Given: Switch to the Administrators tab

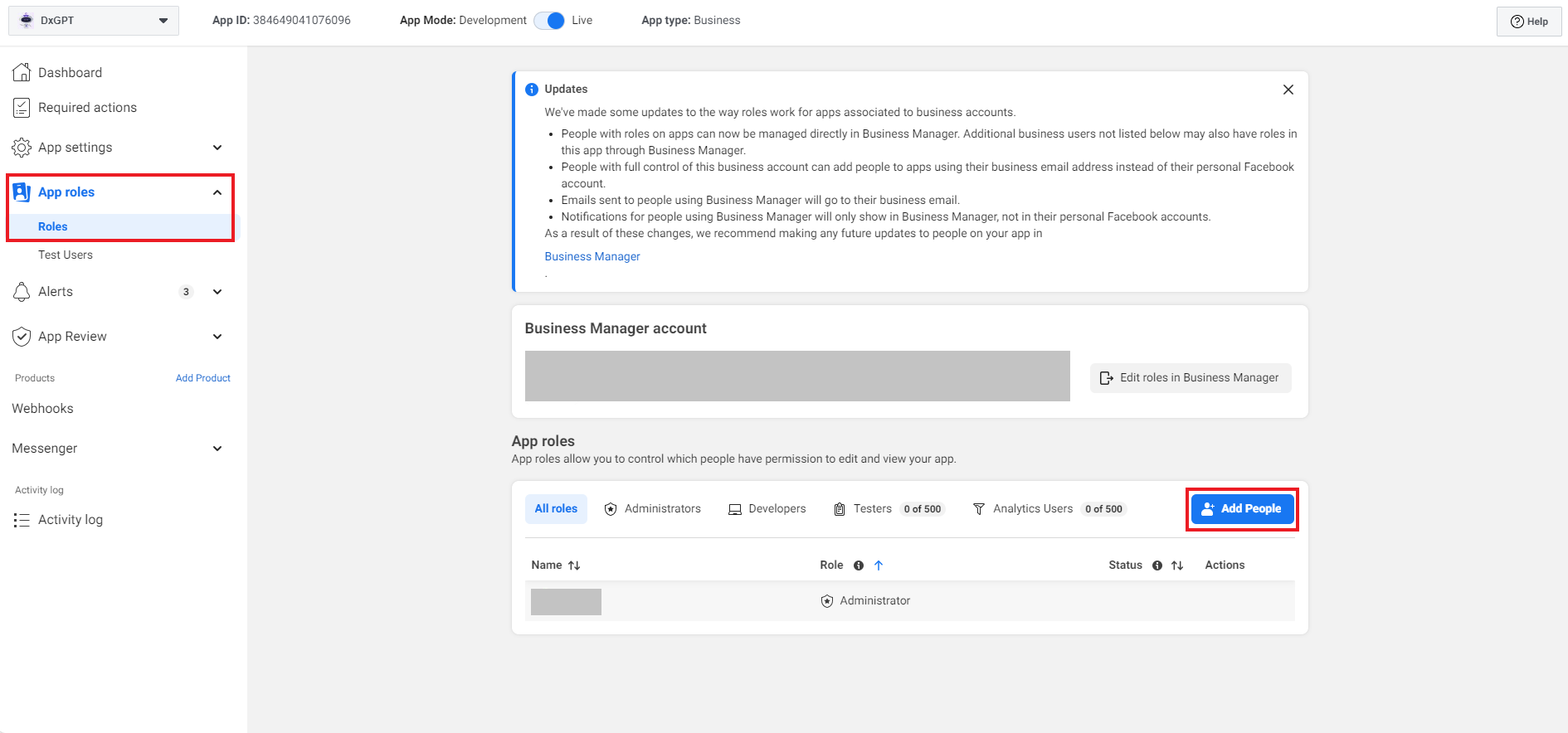Looking at the screenshot, I should pos(653,509).
